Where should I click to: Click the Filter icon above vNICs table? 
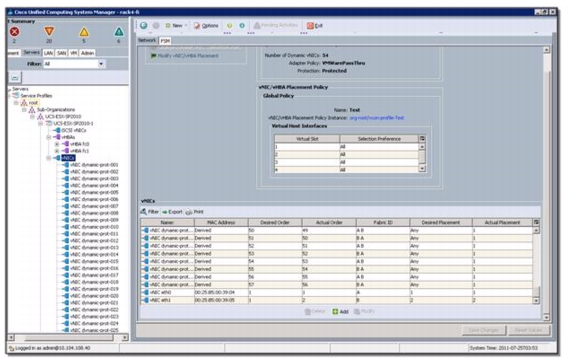pyautogui.click(x=144, y=212)
